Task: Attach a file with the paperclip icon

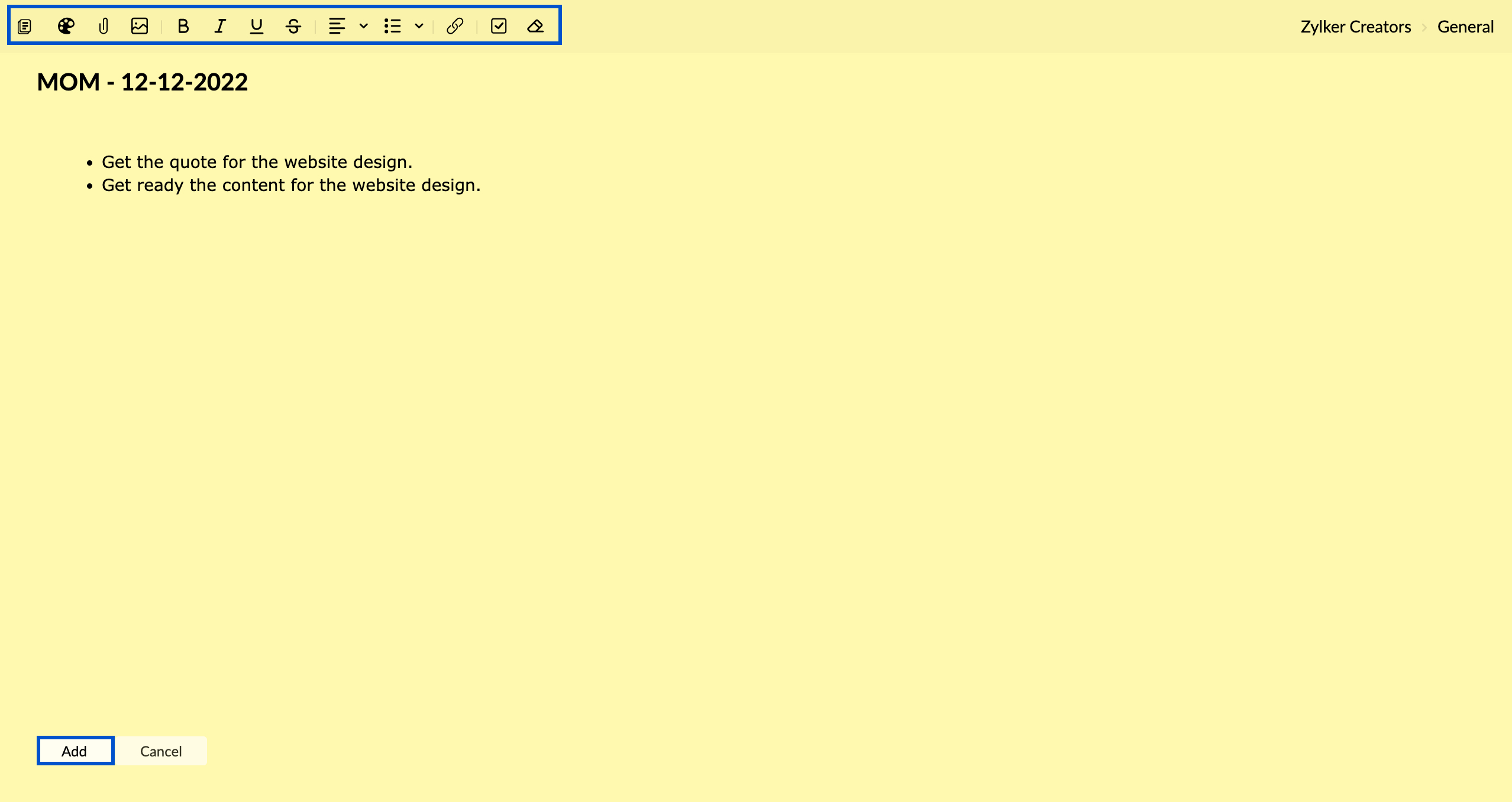Action: tap(104, 26)
